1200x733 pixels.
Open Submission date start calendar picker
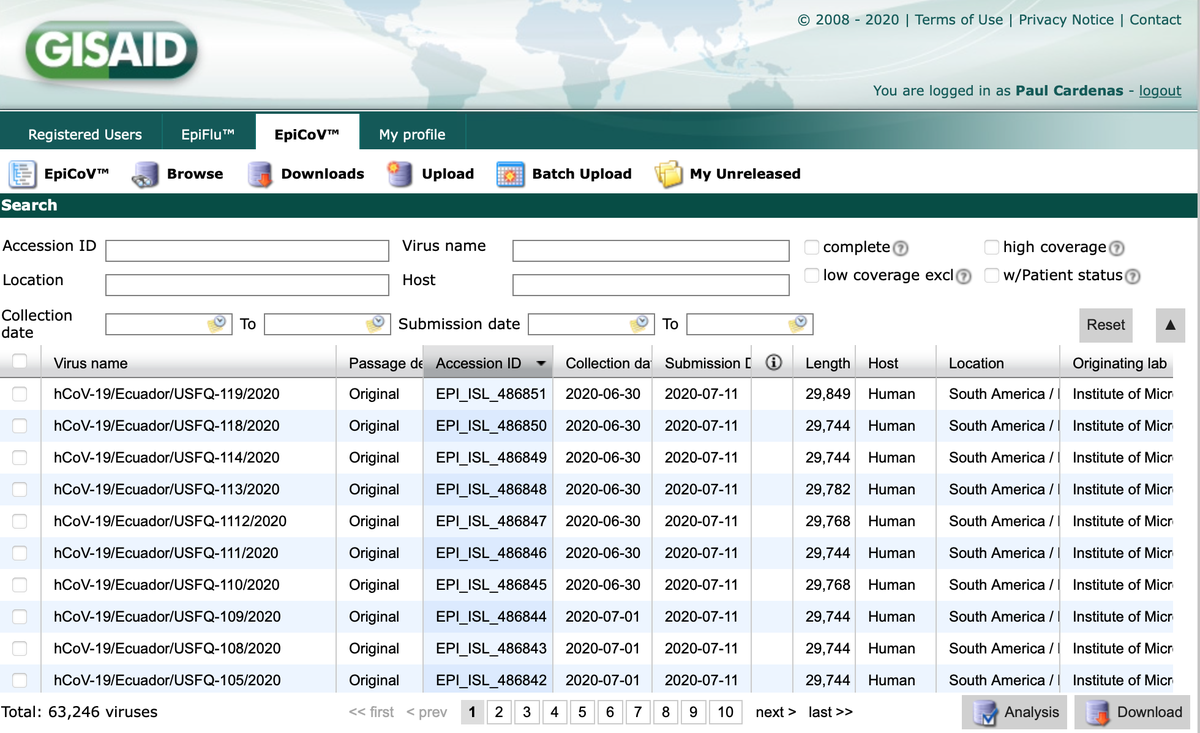(639, 324)
